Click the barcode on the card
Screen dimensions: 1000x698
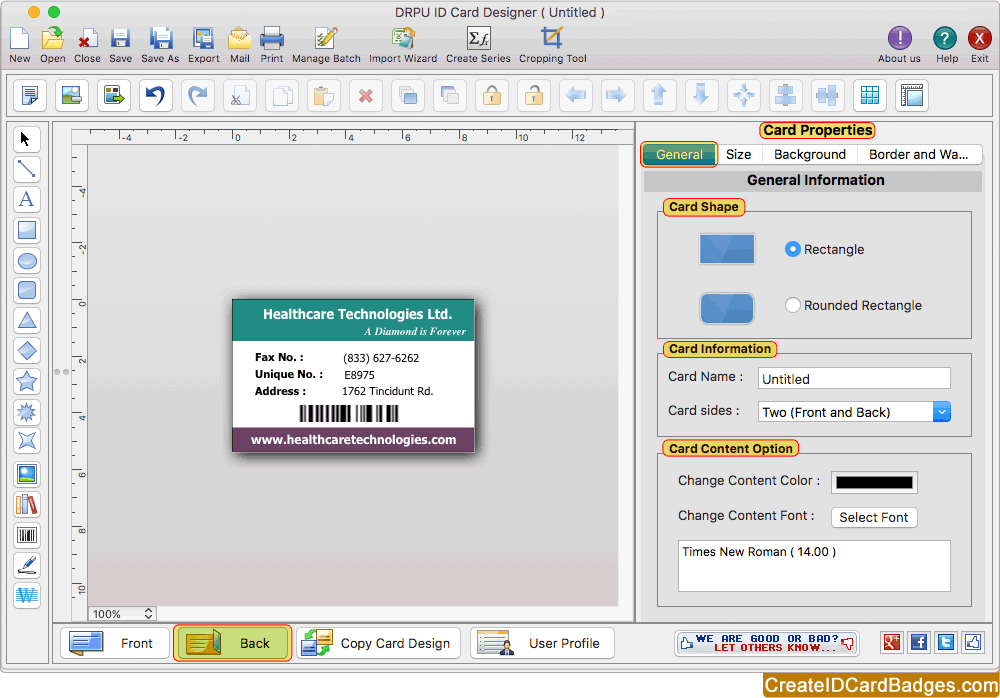click(x=349, y=413)
